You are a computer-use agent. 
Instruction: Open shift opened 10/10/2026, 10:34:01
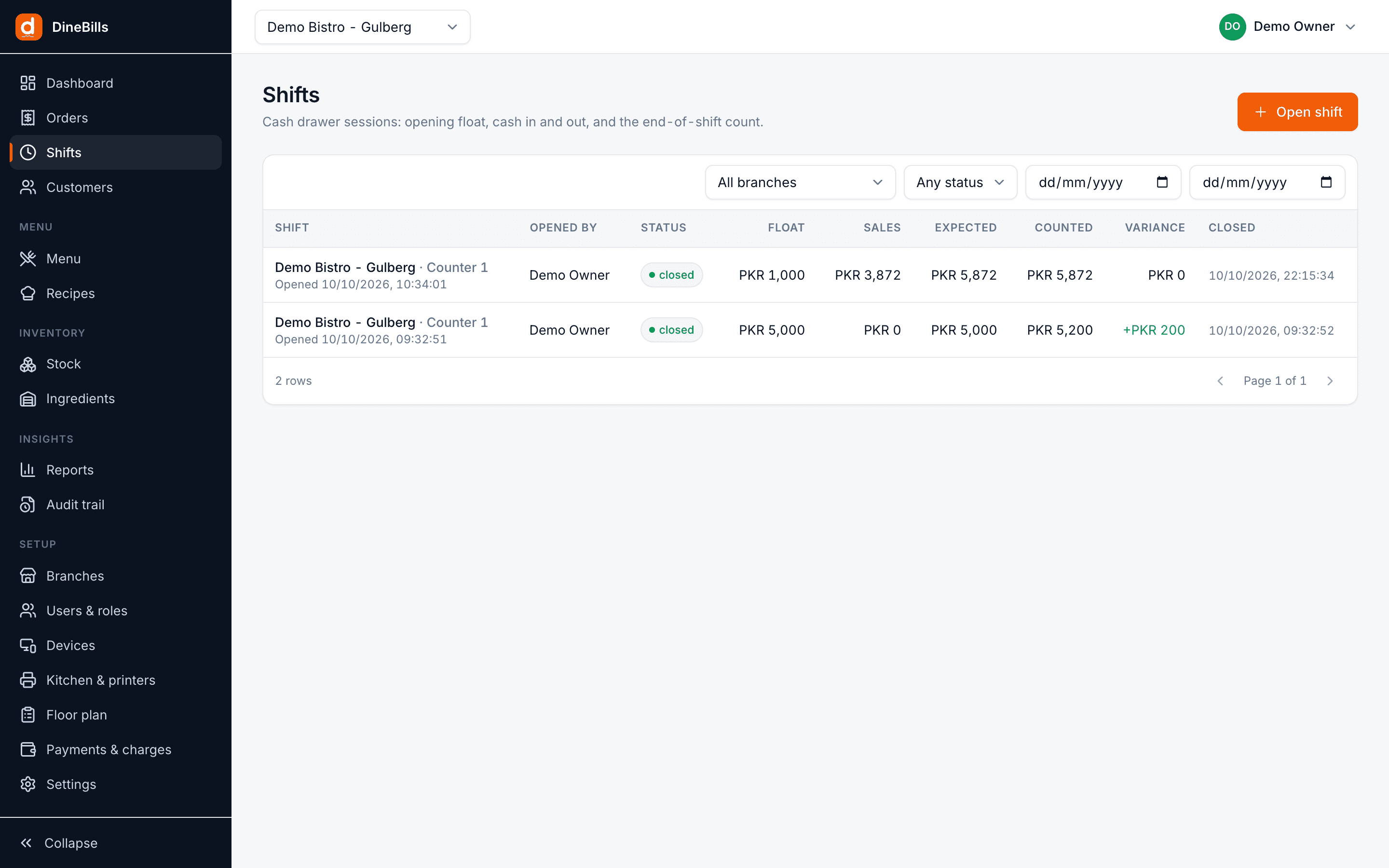(x=810, y=275)
